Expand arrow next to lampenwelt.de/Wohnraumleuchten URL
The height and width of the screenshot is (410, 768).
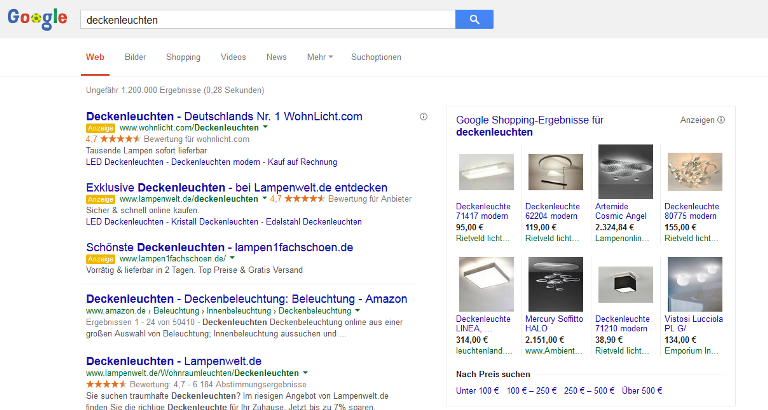[x=305, y=373]
